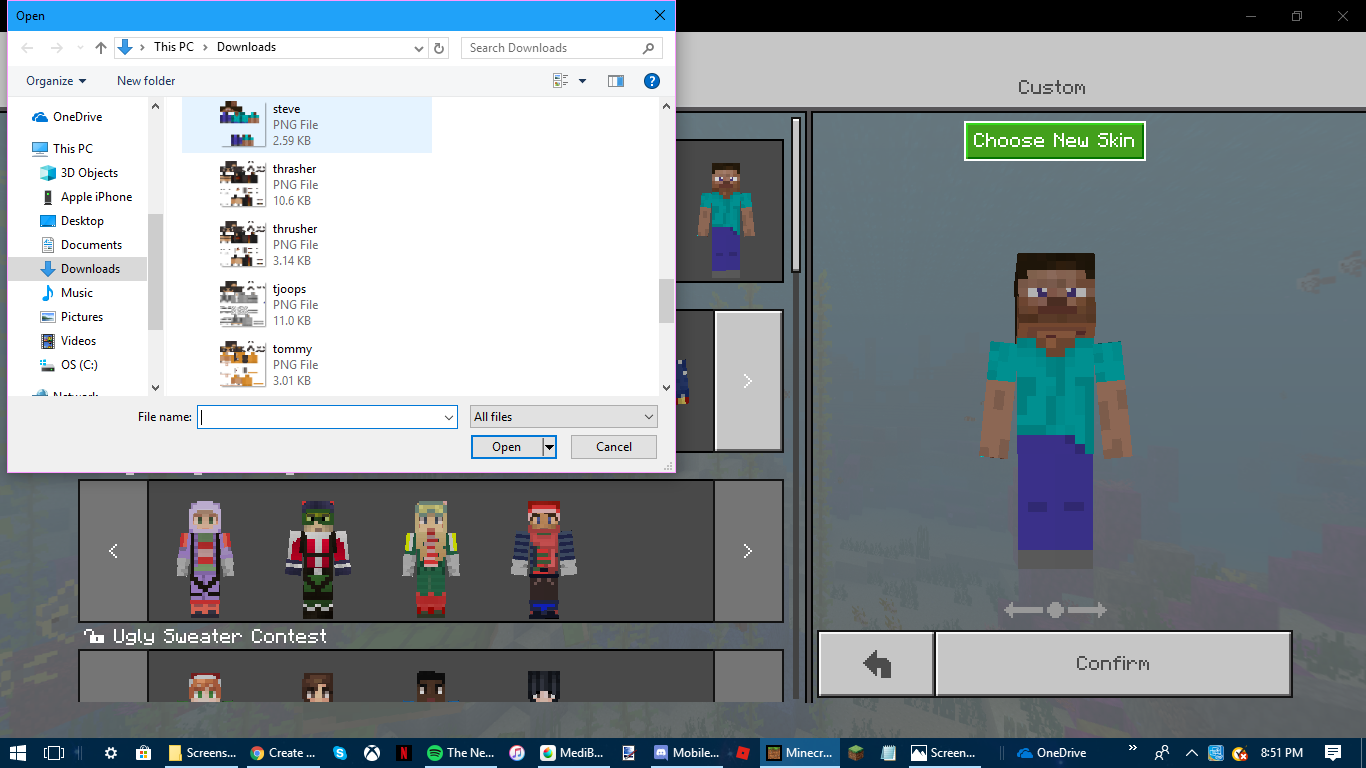Open Videos folder in sidebar
The width and height of the screenshot is (1366, 768).
pyautogui.click(x=79, y=341)
